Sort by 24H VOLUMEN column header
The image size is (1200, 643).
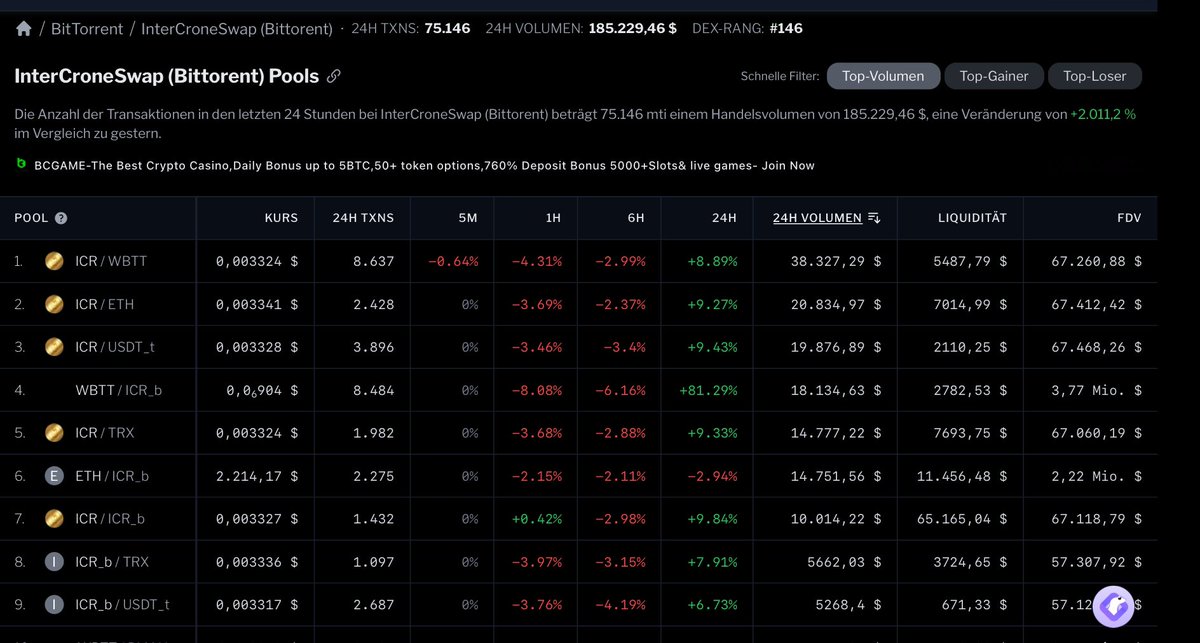tap(817, 218)
